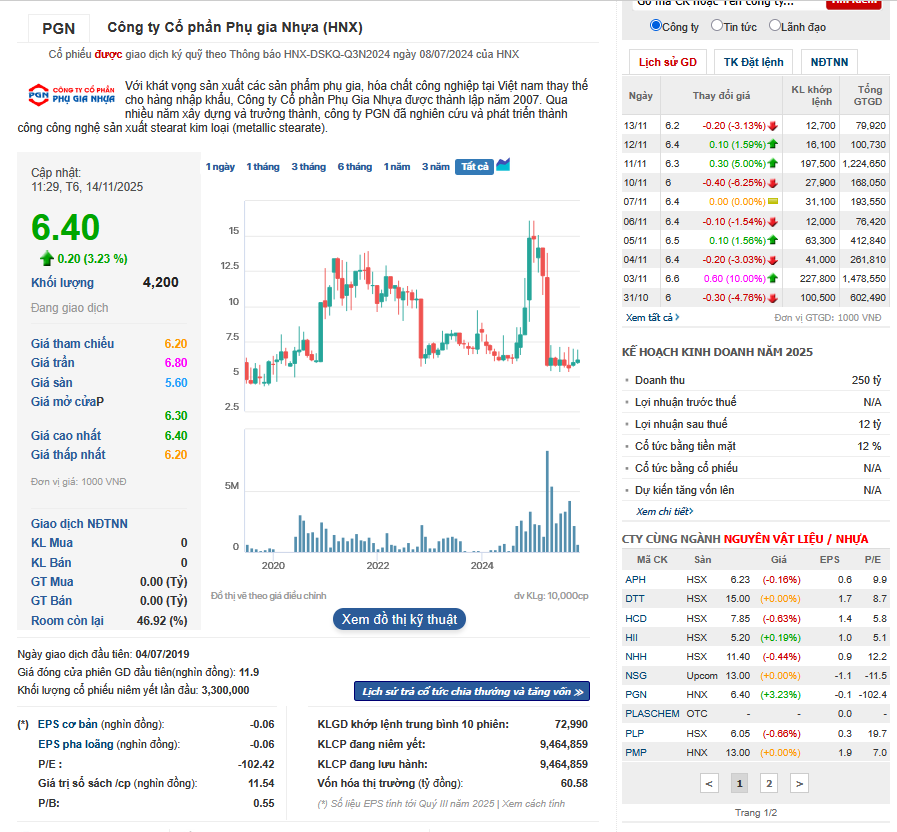The width and height of the screenshot is (897, 832).
Task: Select page 2 of peer companies
Action: 769,783
